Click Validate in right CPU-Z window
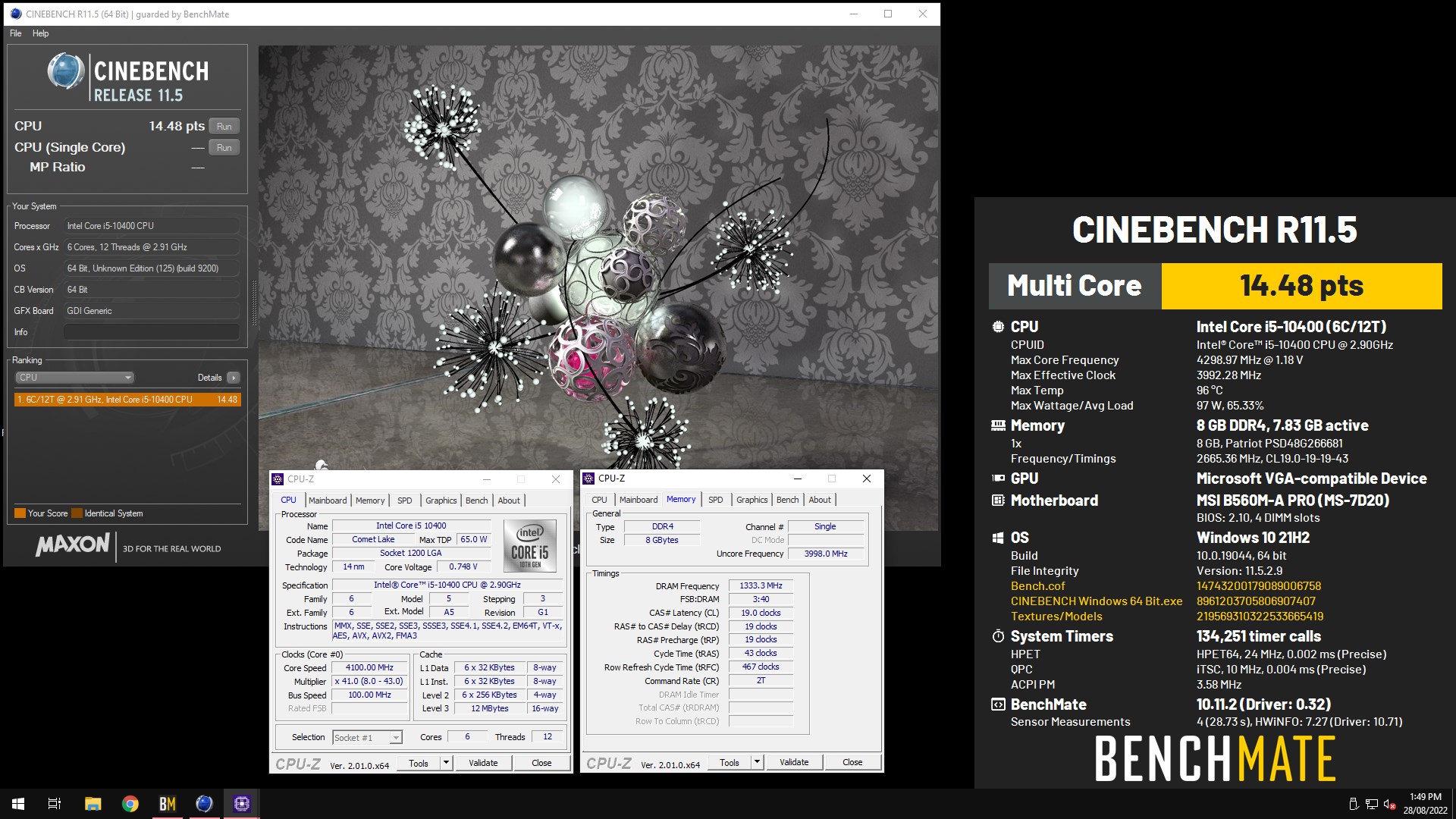 pyautogui.click(x=794, y=763)
